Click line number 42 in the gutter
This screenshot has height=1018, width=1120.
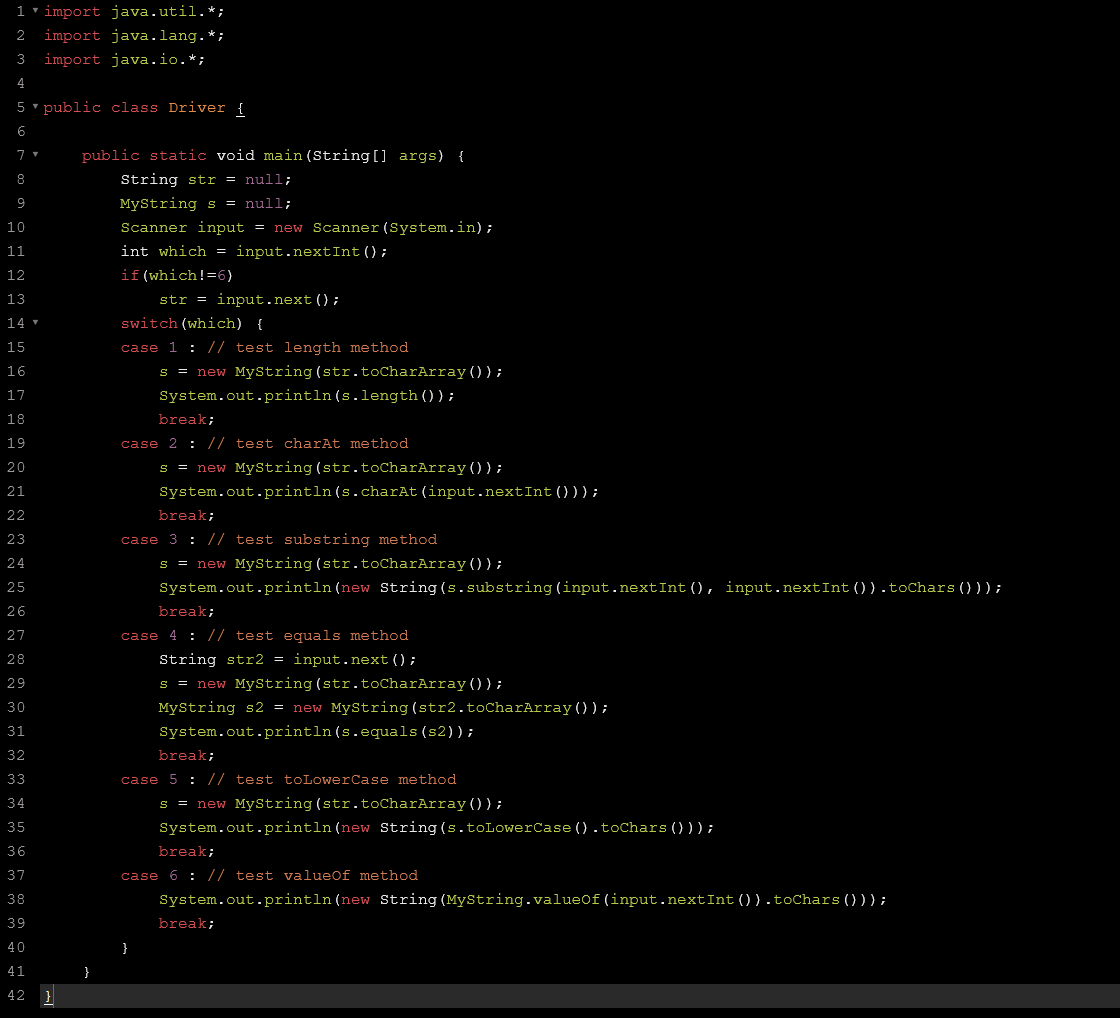pos(16,995)
